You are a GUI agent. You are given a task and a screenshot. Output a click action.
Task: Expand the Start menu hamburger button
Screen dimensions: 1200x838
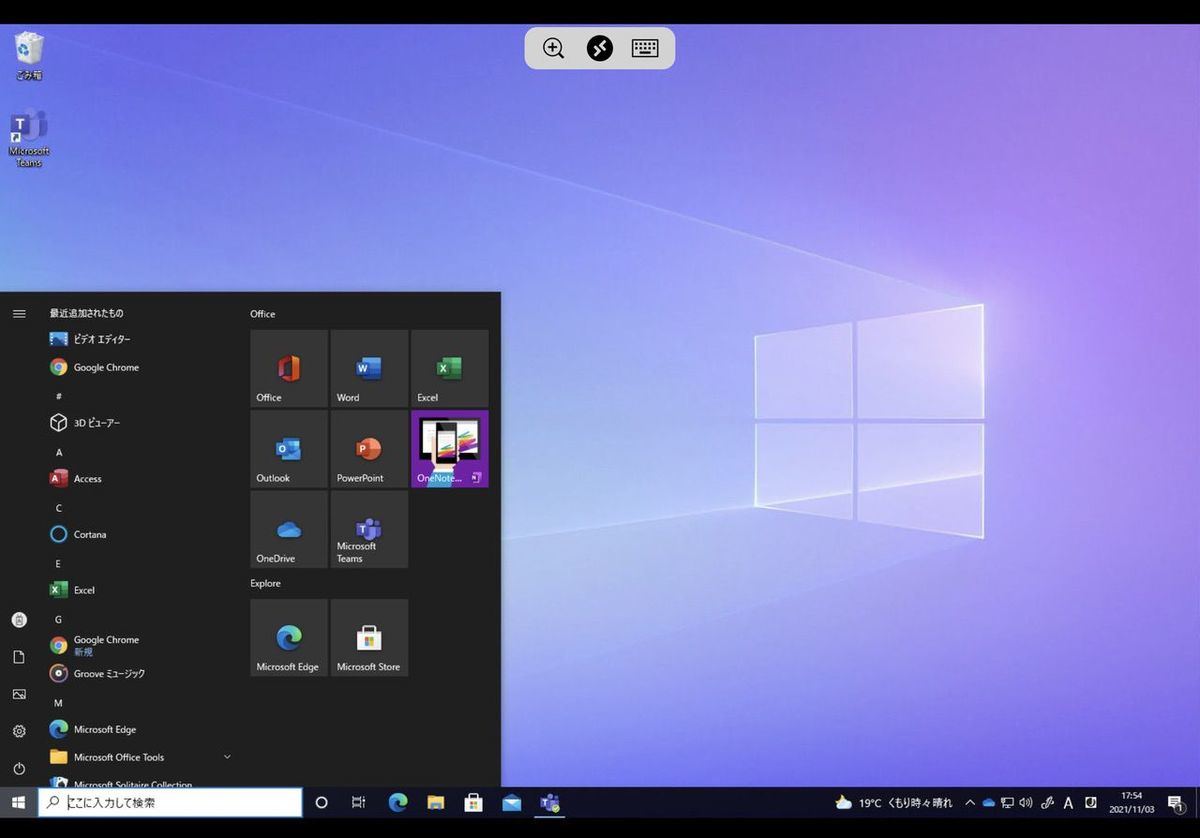click(19, 313)
